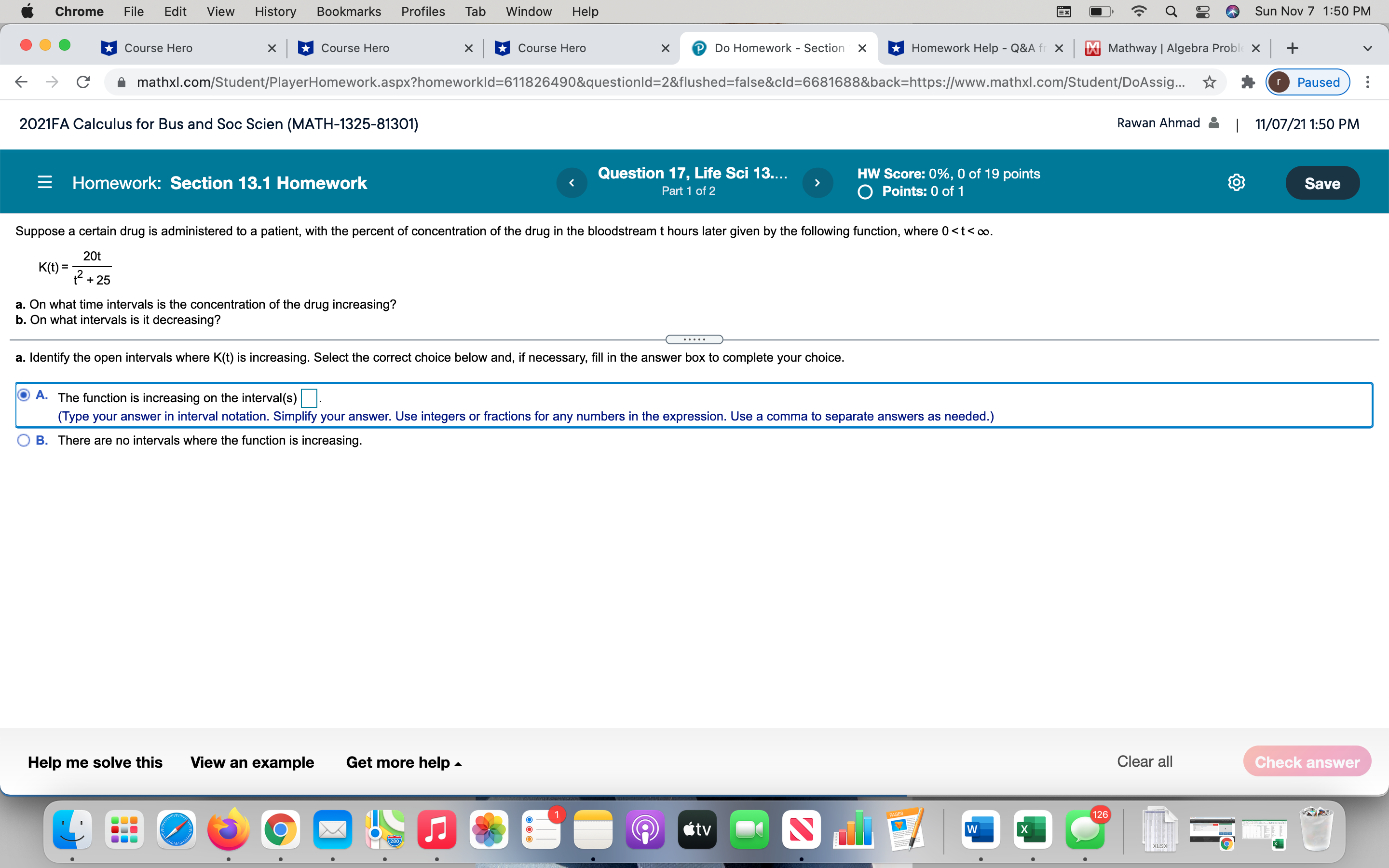
Task: Open the tab overflow chevron at top right
Action: pyautogui.click(x=1368, y=48)
